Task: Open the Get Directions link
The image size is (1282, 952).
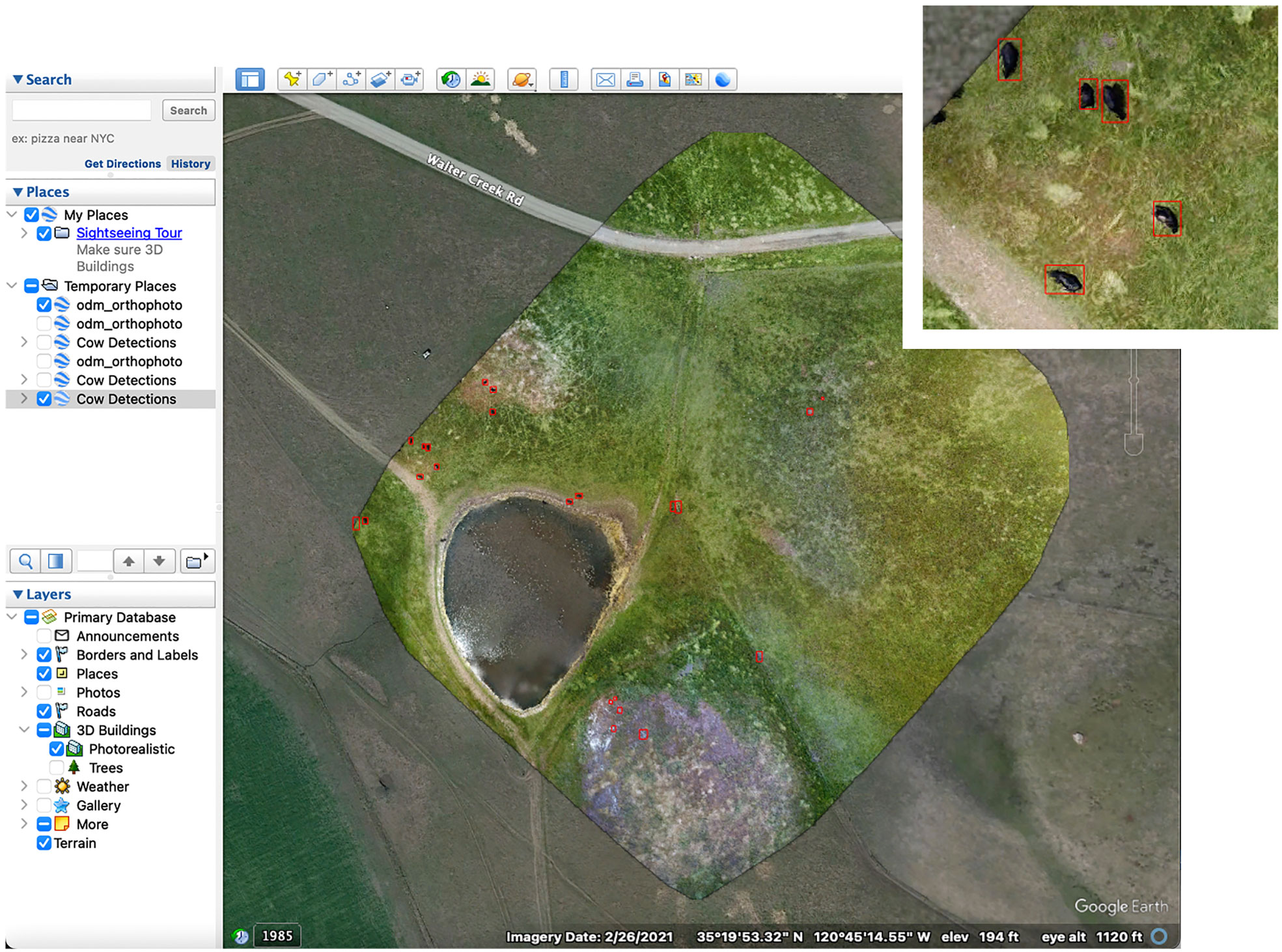Action: pyautogui.click(x=122, y=164)
